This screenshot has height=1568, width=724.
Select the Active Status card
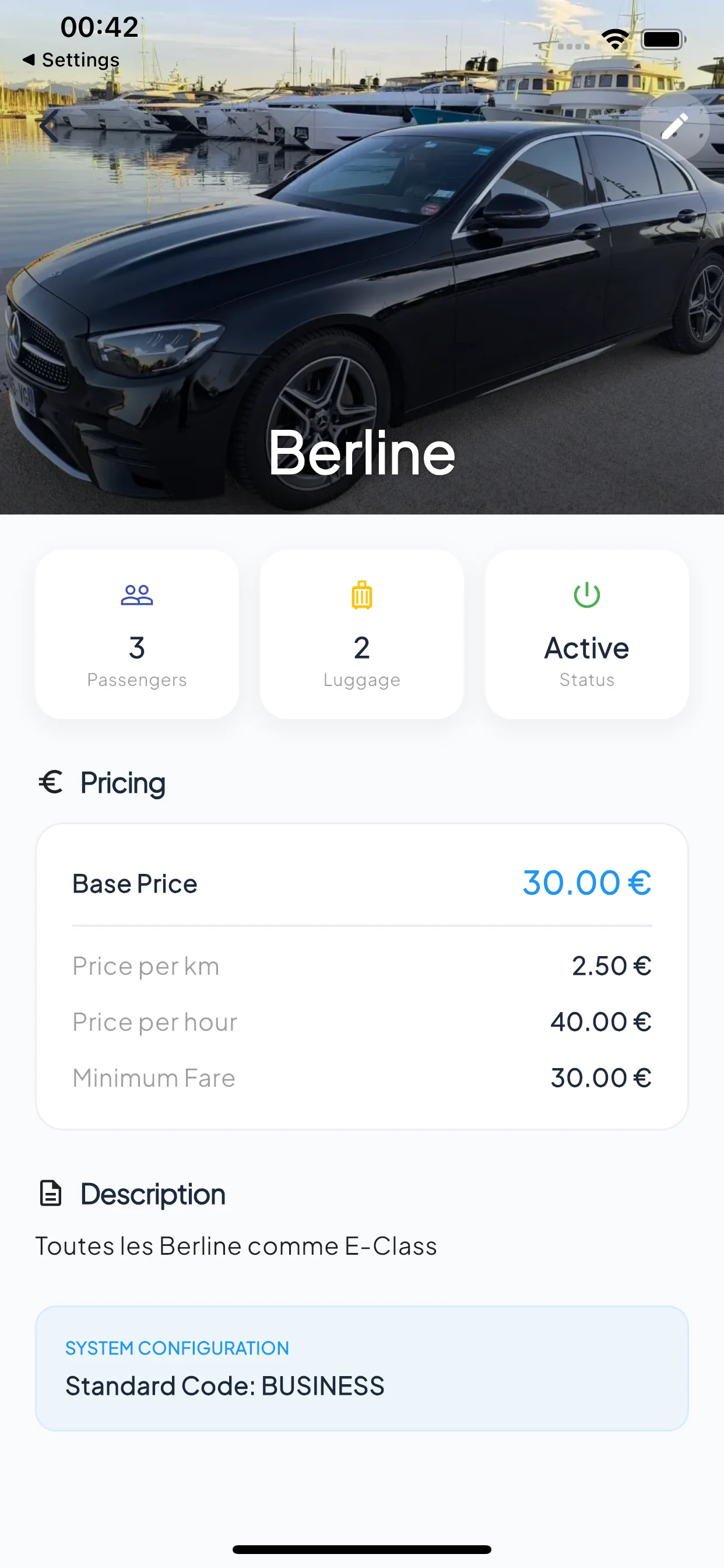[x=586, y=634]
